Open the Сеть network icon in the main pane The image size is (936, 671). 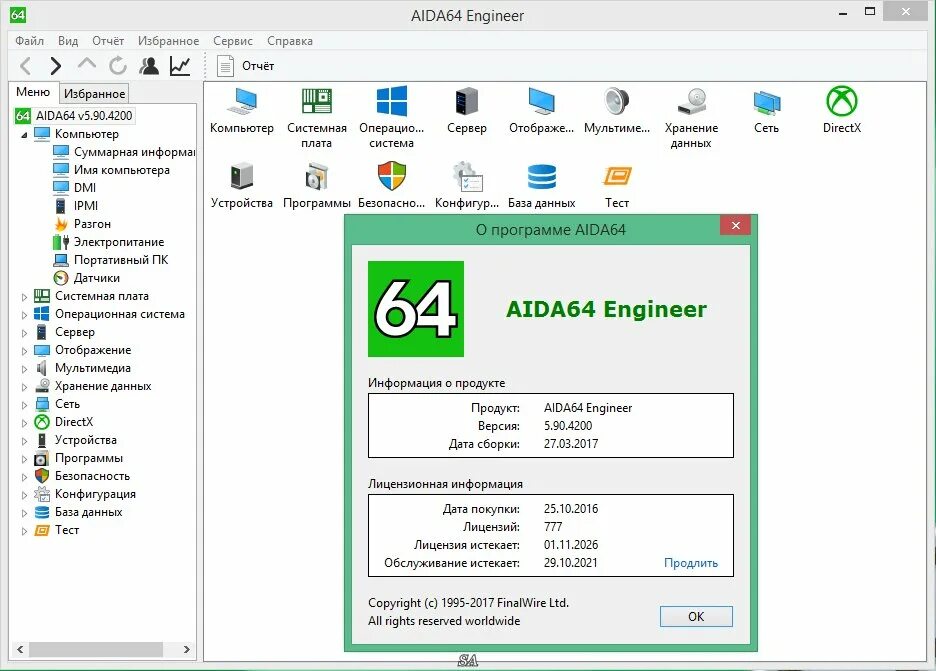766,102
